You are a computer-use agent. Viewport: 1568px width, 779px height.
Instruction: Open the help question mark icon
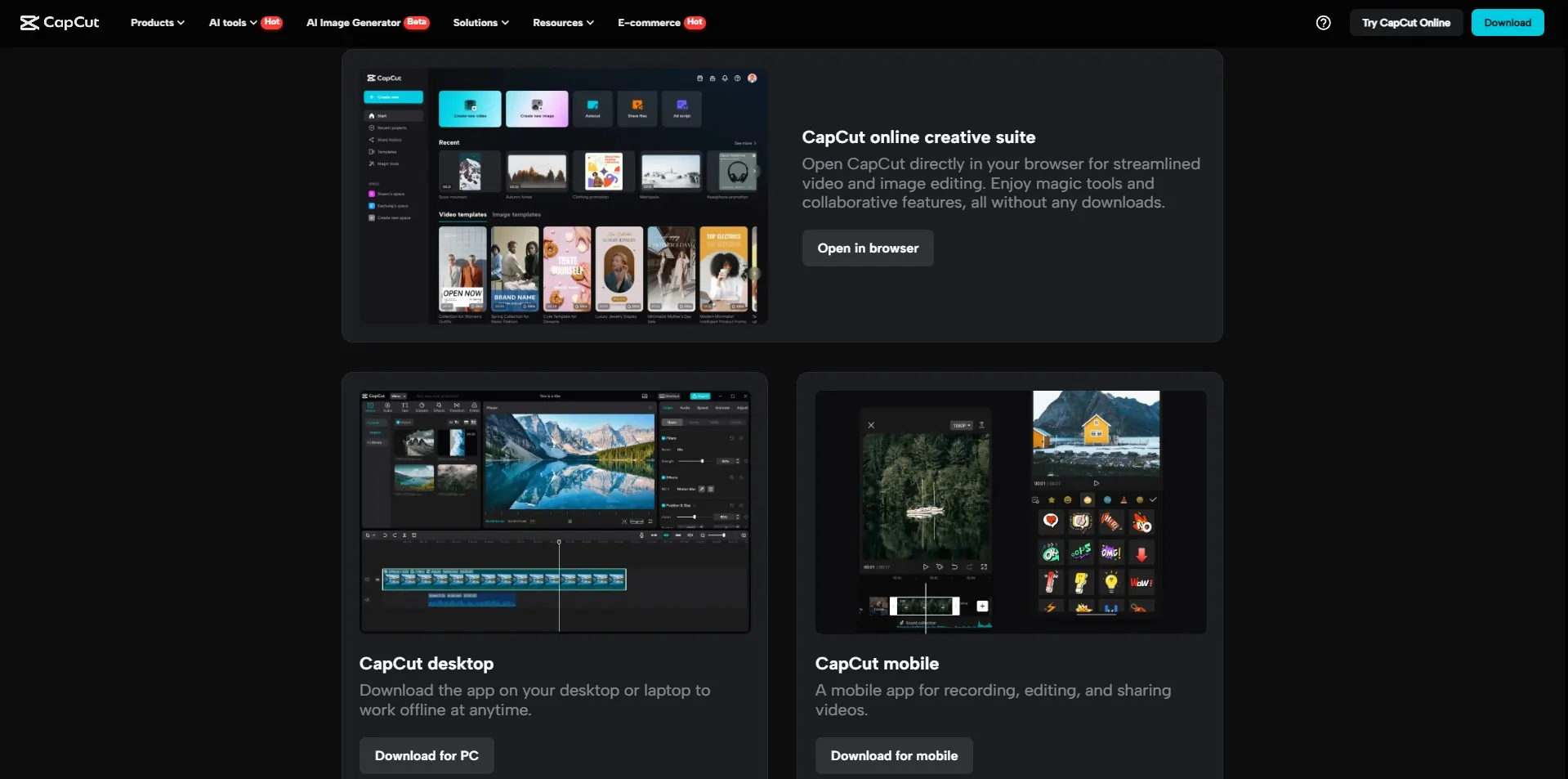[x=1323, y=23]
